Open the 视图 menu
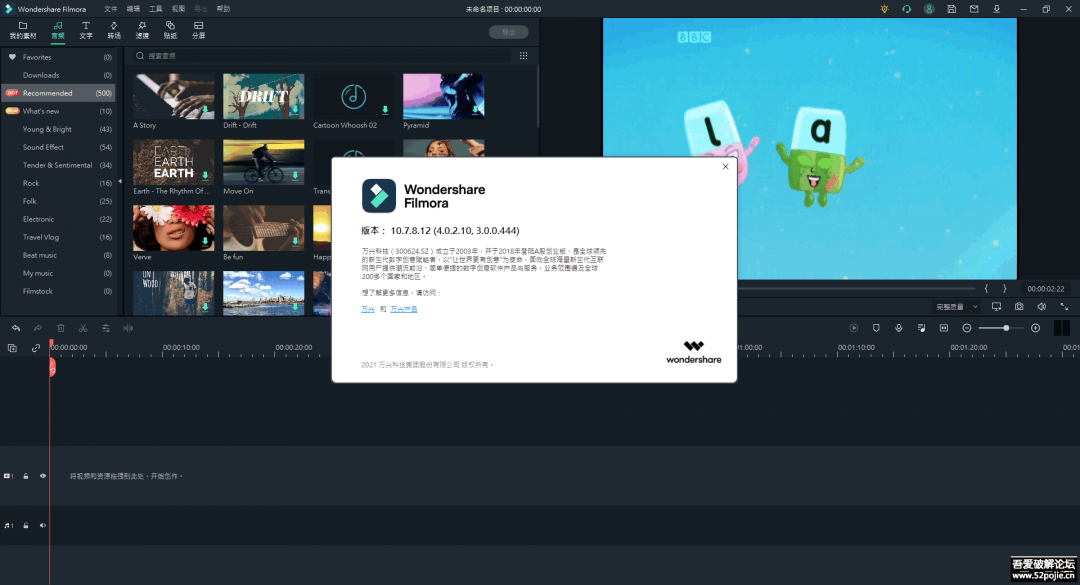Viewport: 1080px width, 585px height. pyautogui.click(x=178, y=9)
